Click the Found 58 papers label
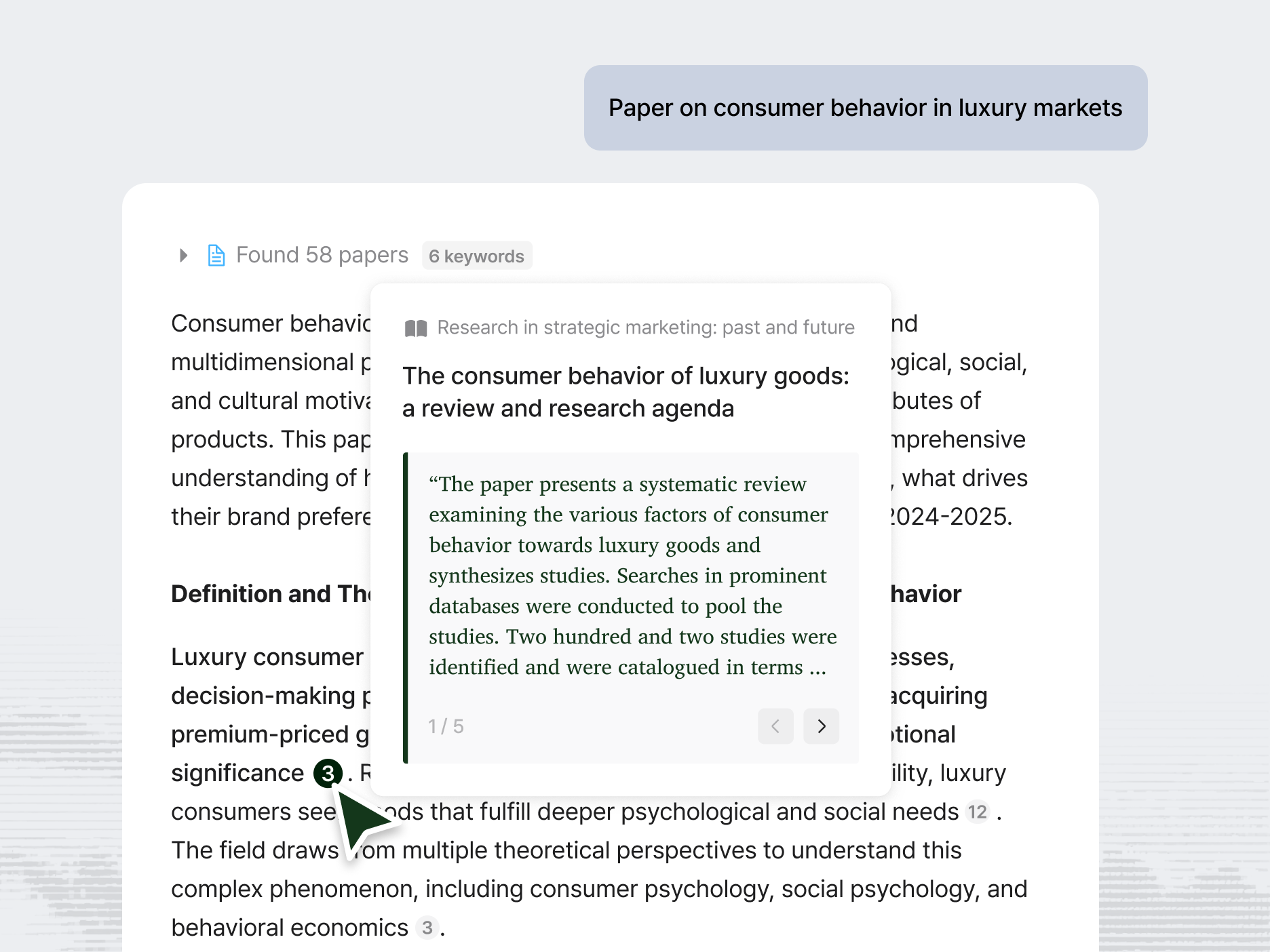This screenshot has height=952, width=1270. tap(322, 255)
